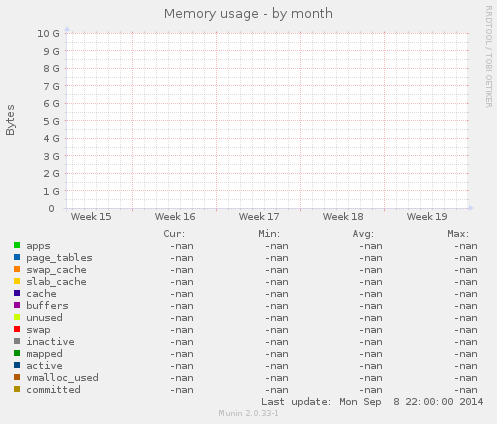Viewport: 497px width, 424px height.
Task: Select the 'swap' legend label
Action: click(38, 330)
